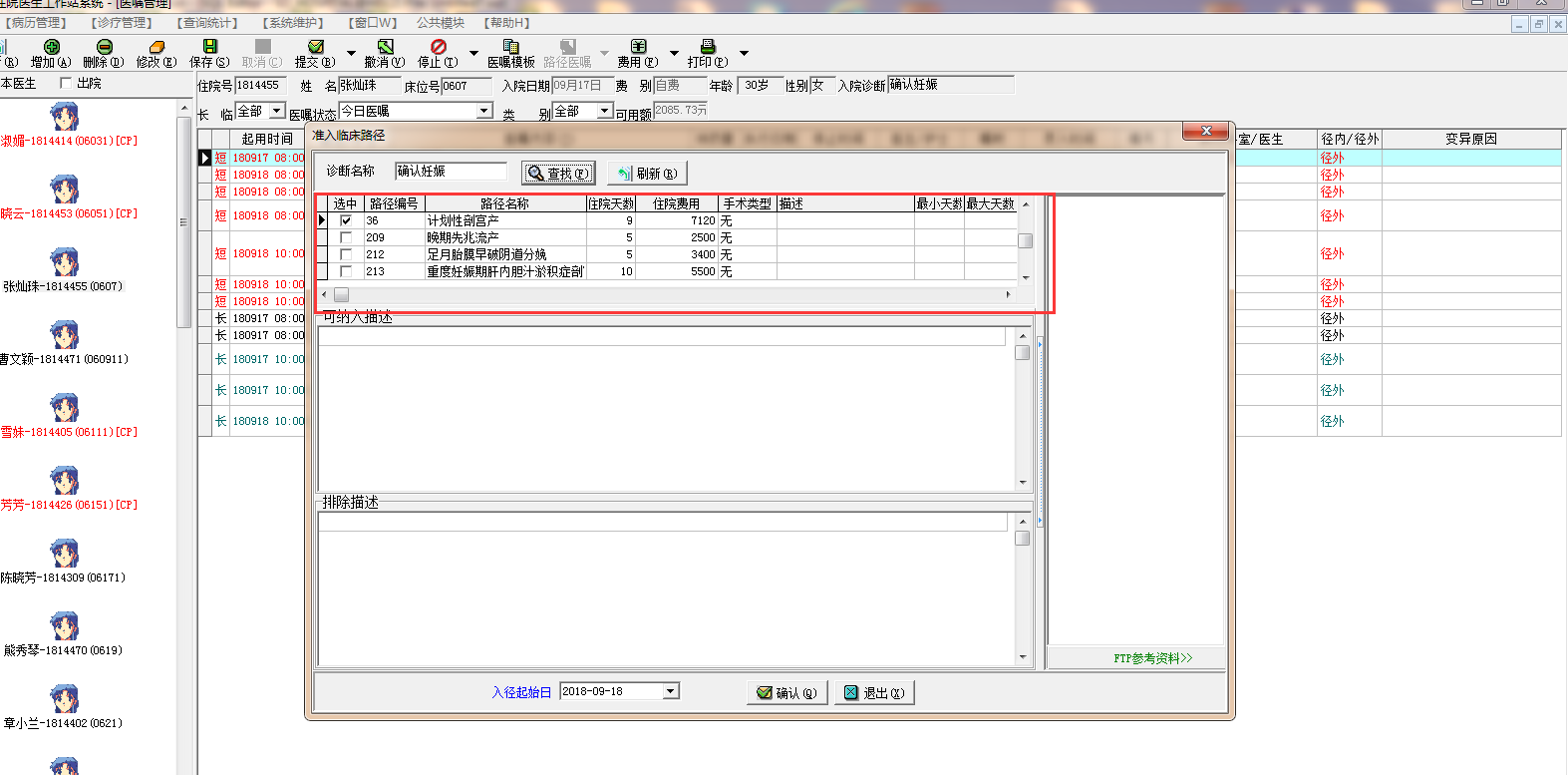
Task: Click the 删除(D) delete order icon
Action: click(x=105, y=46)
